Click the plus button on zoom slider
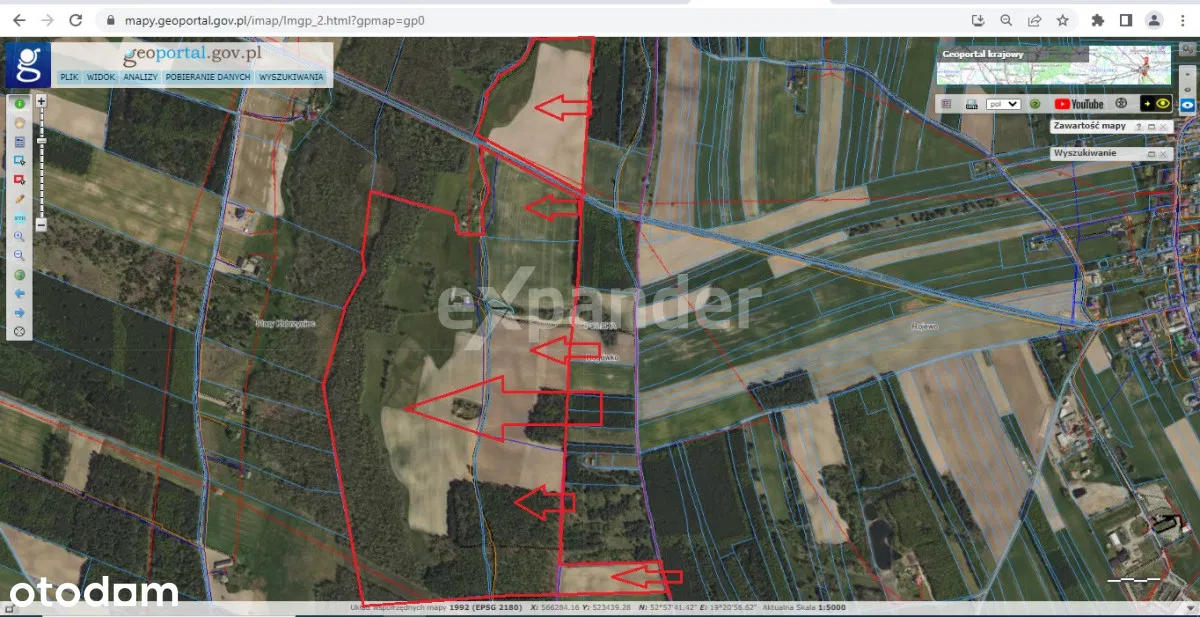Image resolution: width=1200 pixels, height=617 pixels. (x=42, y=101)
